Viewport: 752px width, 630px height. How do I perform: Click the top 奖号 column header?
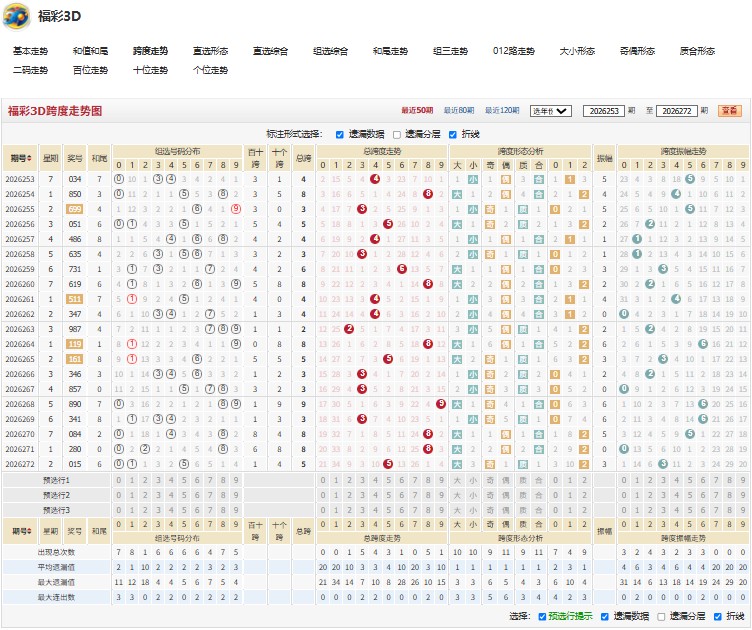(75, 158)
